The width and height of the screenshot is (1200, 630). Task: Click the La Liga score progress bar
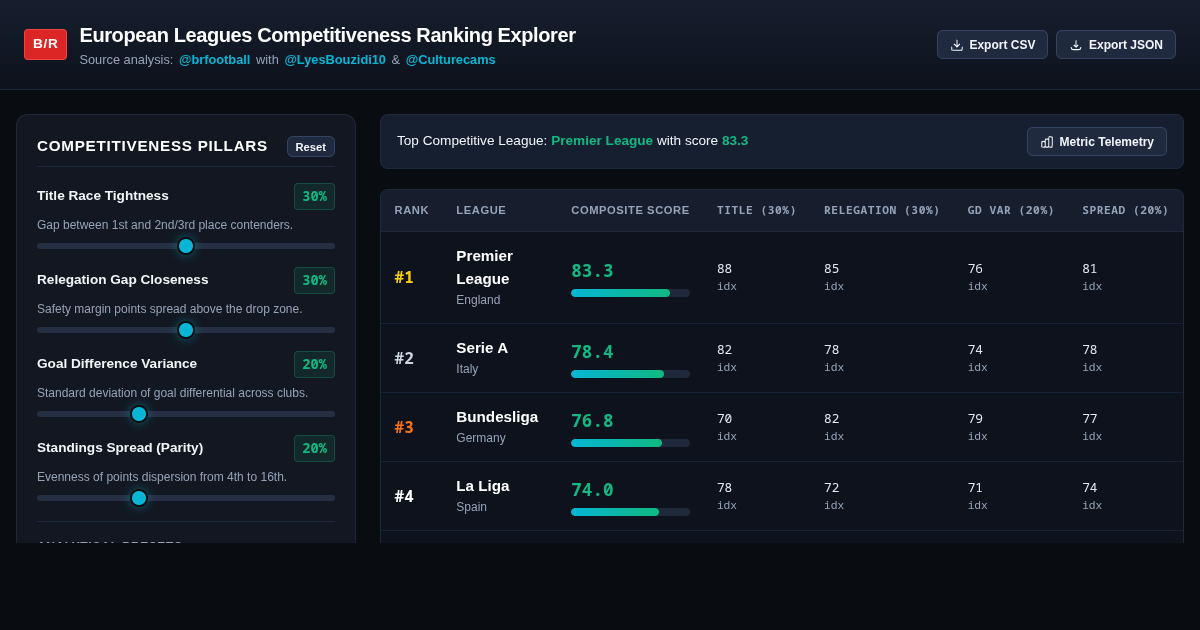(x=630, y=512)
